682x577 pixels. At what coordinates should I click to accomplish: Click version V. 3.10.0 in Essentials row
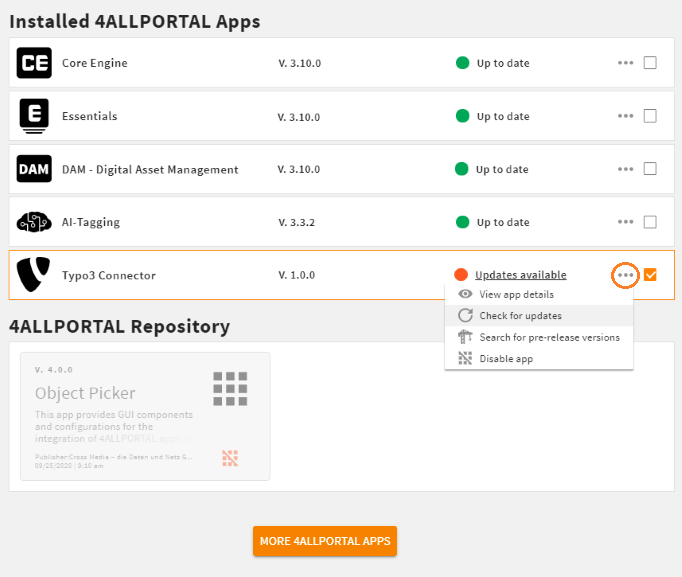(x=299, y=117)
